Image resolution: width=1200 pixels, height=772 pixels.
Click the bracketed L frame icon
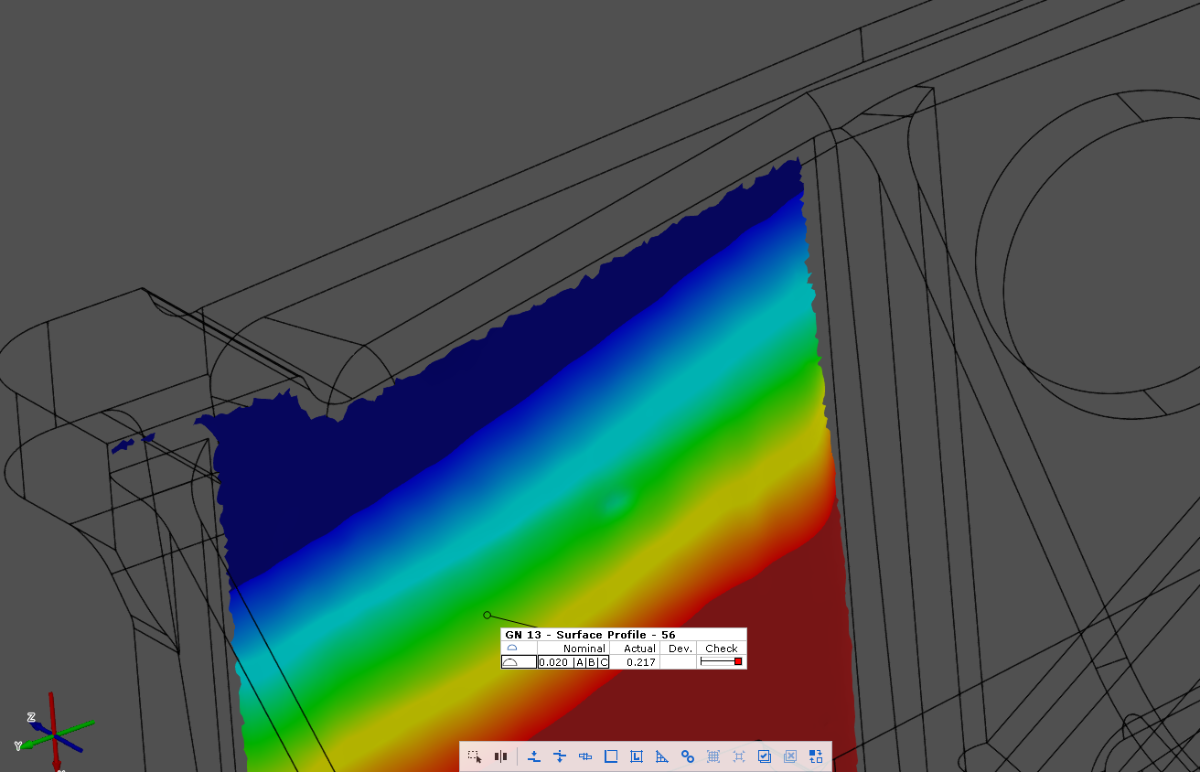(636, 757)
